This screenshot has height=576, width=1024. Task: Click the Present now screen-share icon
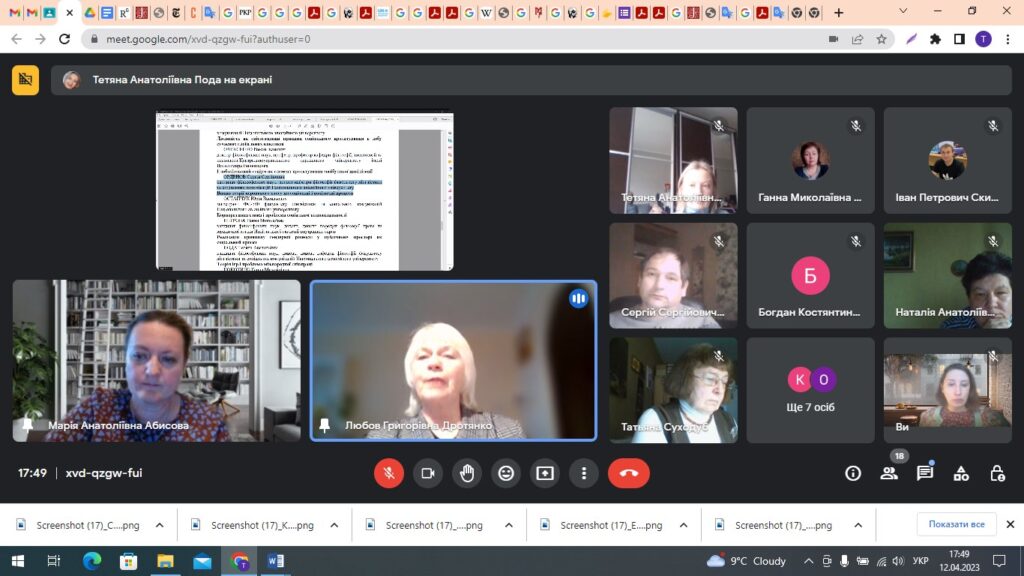(545, 473)
